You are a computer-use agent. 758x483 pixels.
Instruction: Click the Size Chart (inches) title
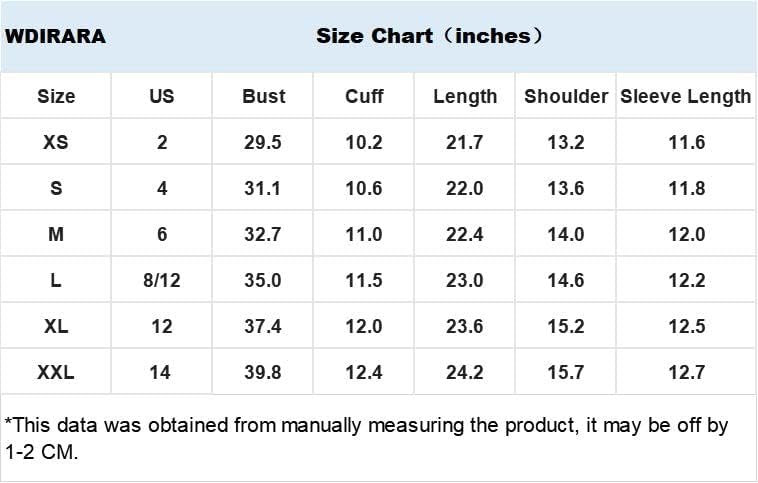pyautogui.click(x=429, y=36)
